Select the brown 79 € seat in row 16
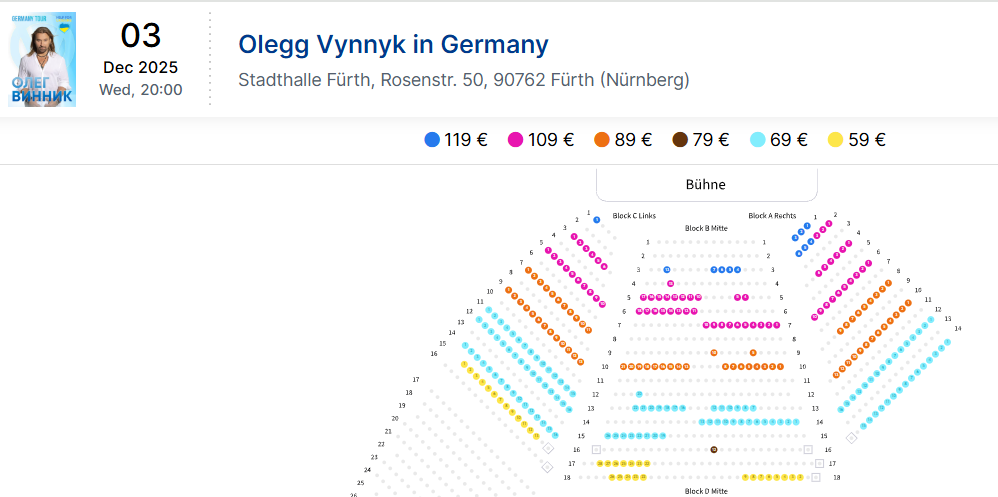This screenshot has width=998, height=497. coord(714,450)
